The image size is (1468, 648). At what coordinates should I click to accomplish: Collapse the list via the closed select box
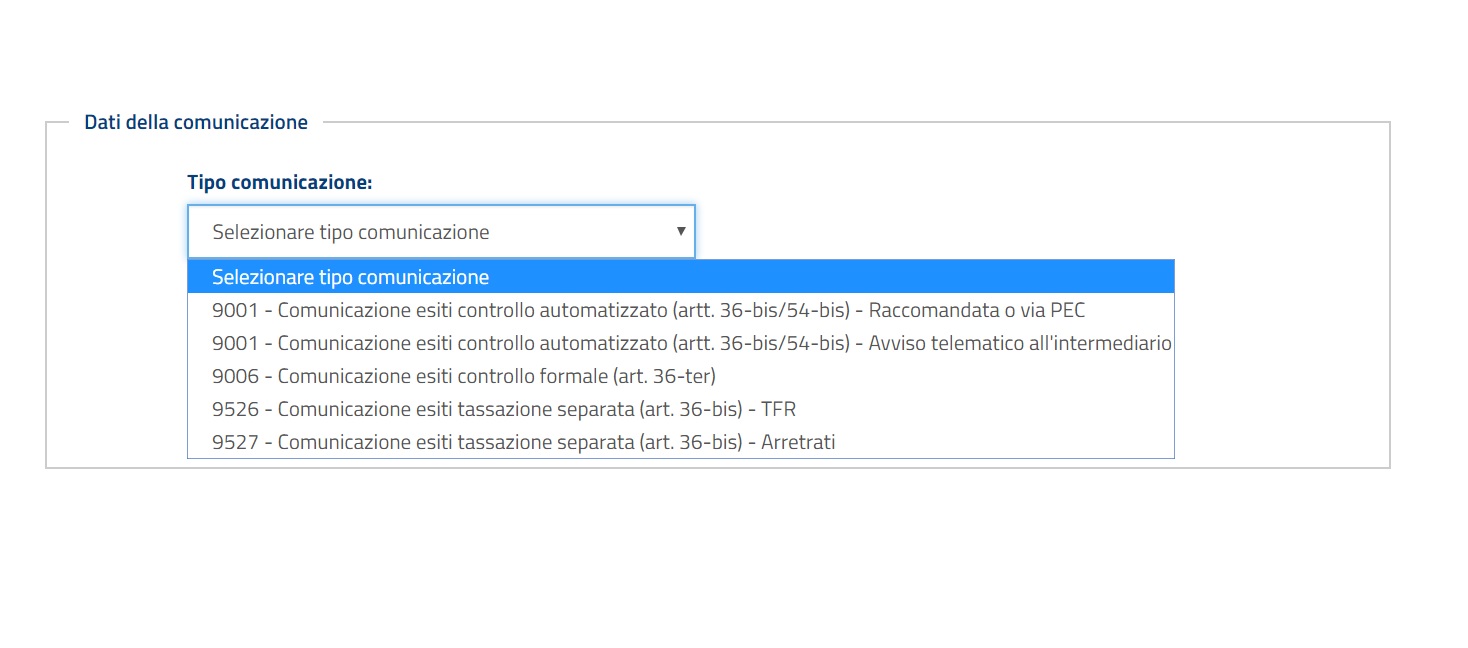pyautogui.click(x=441, y=232)
